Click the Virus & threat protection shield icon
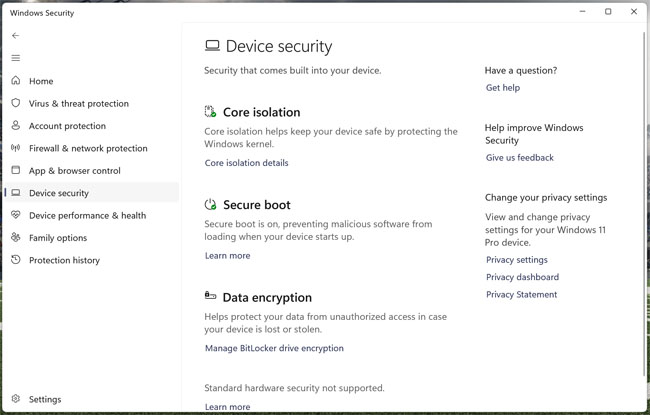The image size is (650, 415). pos(16,103)
